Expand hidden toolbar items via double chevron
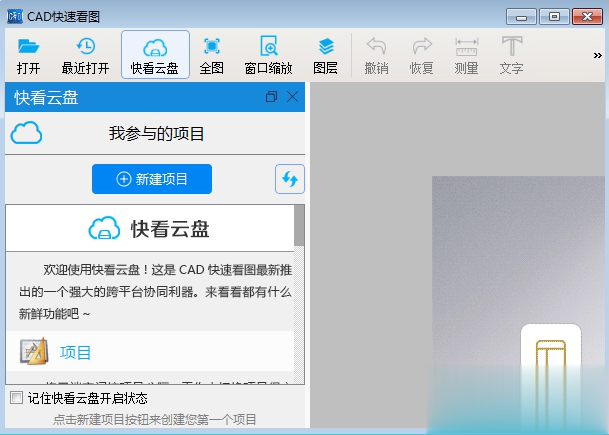 tap(597, 56)
